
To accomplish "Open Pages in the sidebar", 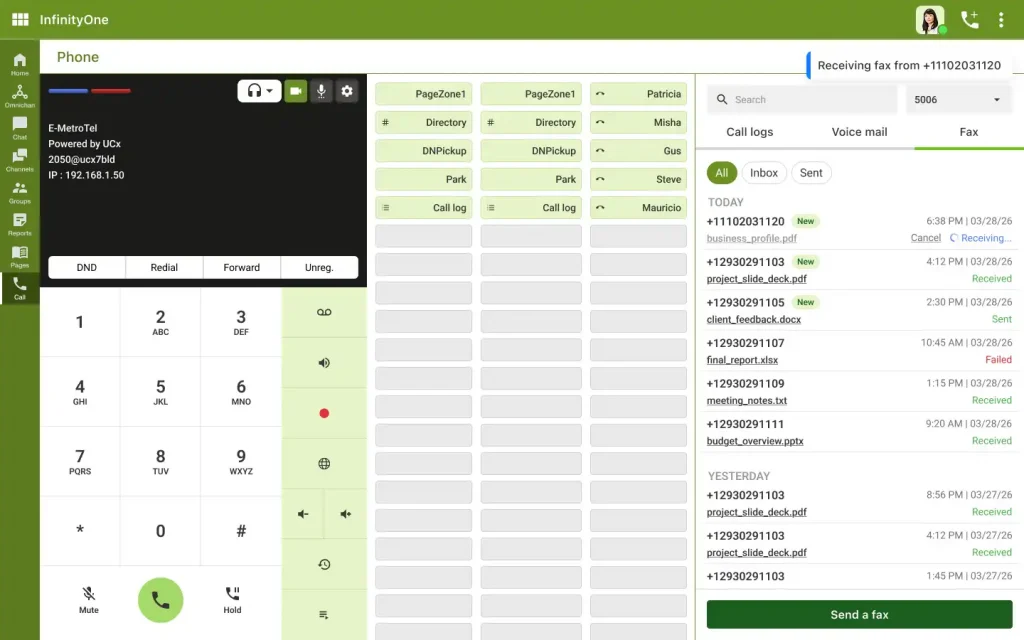I will (x=20, y=256).
